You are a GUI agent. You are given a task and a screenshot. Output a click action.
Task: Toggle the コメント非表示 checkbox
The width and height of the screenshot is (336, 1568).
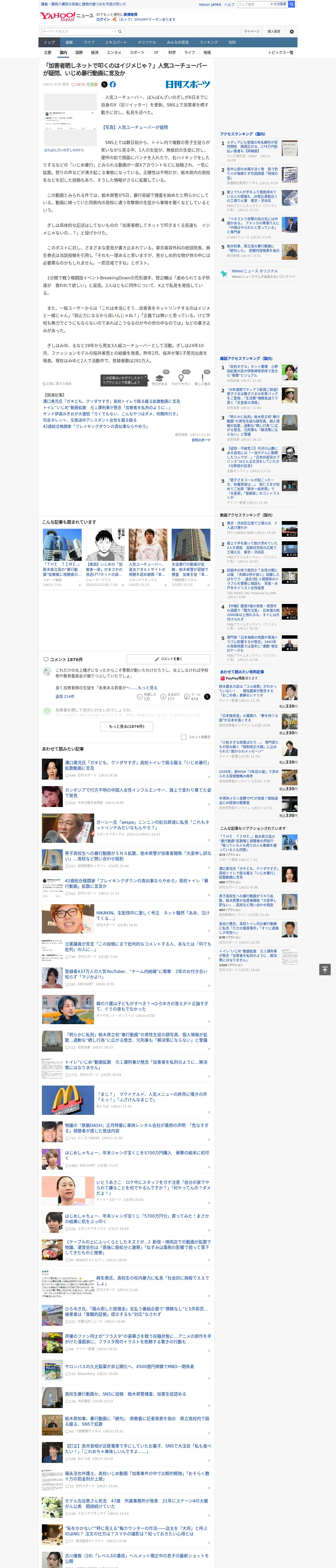point(183,737)
